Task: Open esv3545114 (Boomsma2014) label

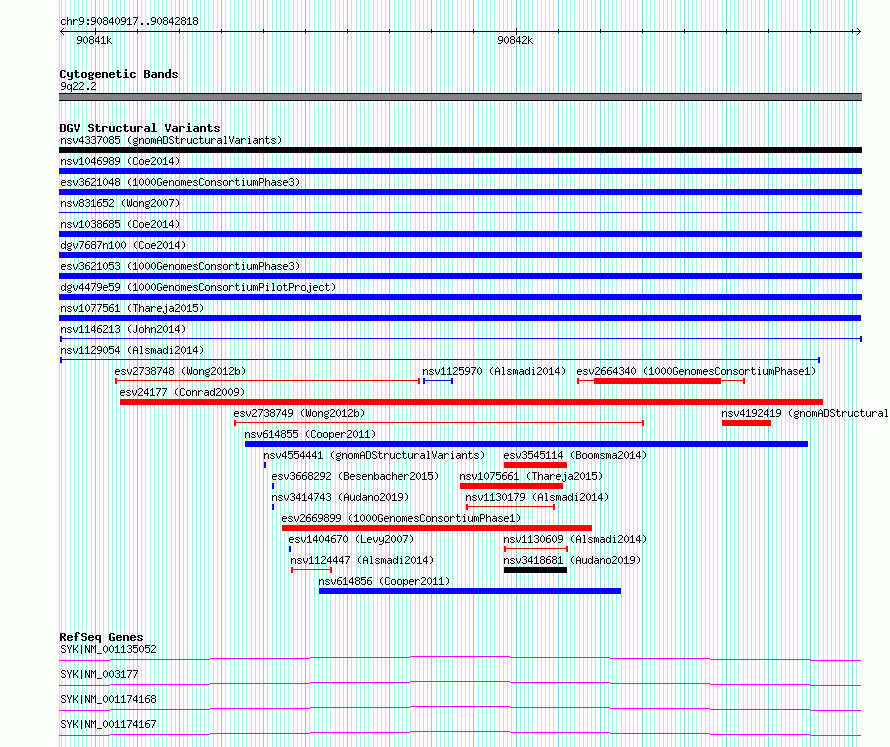Action: point(575,455)
